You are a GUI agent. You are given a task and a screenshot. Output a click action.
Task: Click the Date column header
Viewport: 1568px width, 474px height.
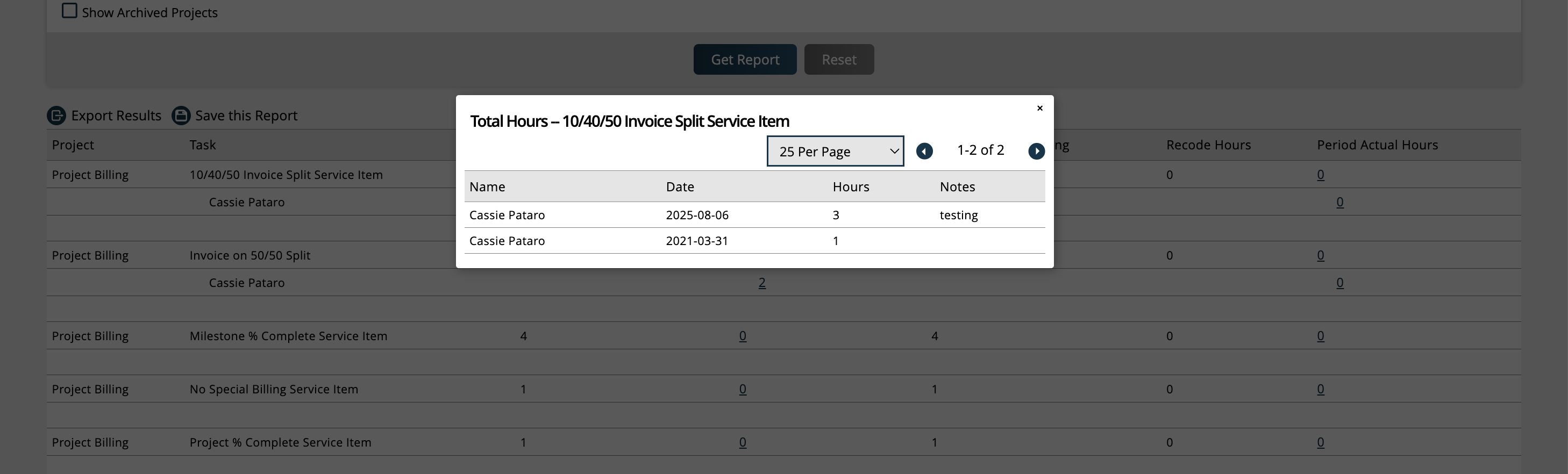pyautogui.click(x=679, y=187)
